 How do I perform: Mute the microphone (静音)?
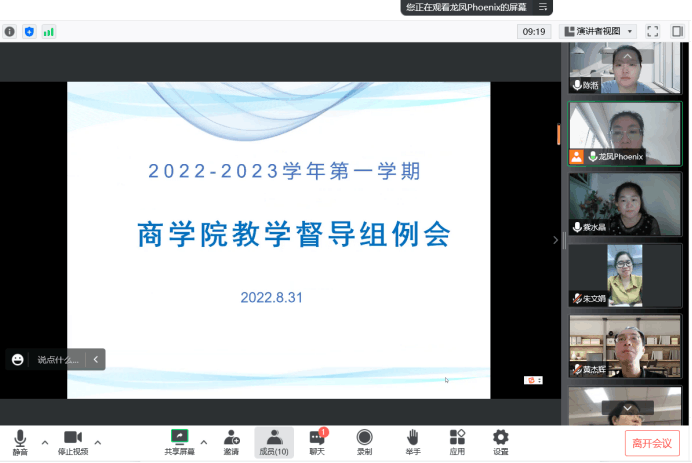point(20,442)
